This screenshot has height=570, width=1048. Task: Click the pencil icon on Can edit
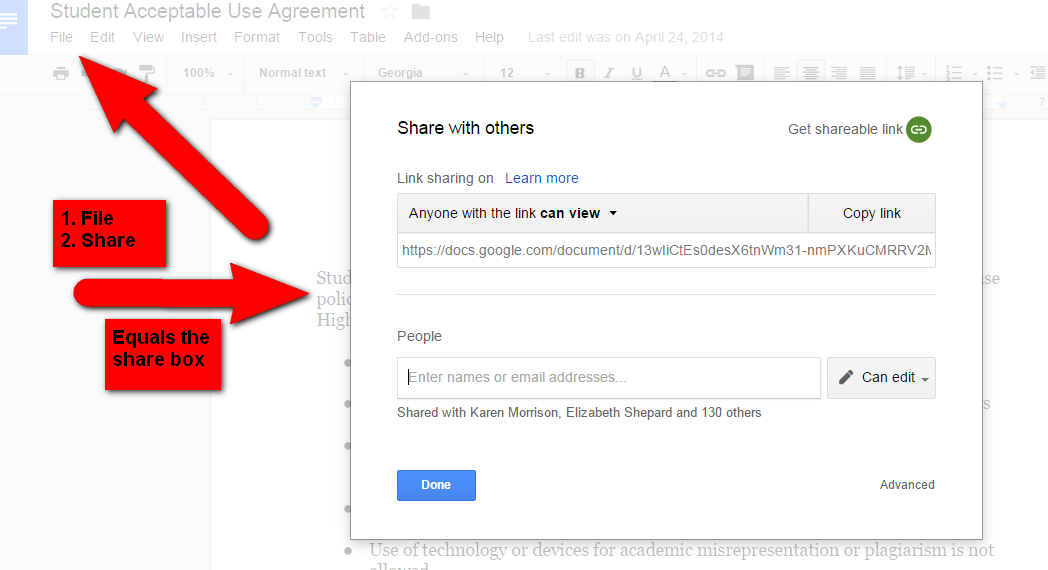click(845, 378)
